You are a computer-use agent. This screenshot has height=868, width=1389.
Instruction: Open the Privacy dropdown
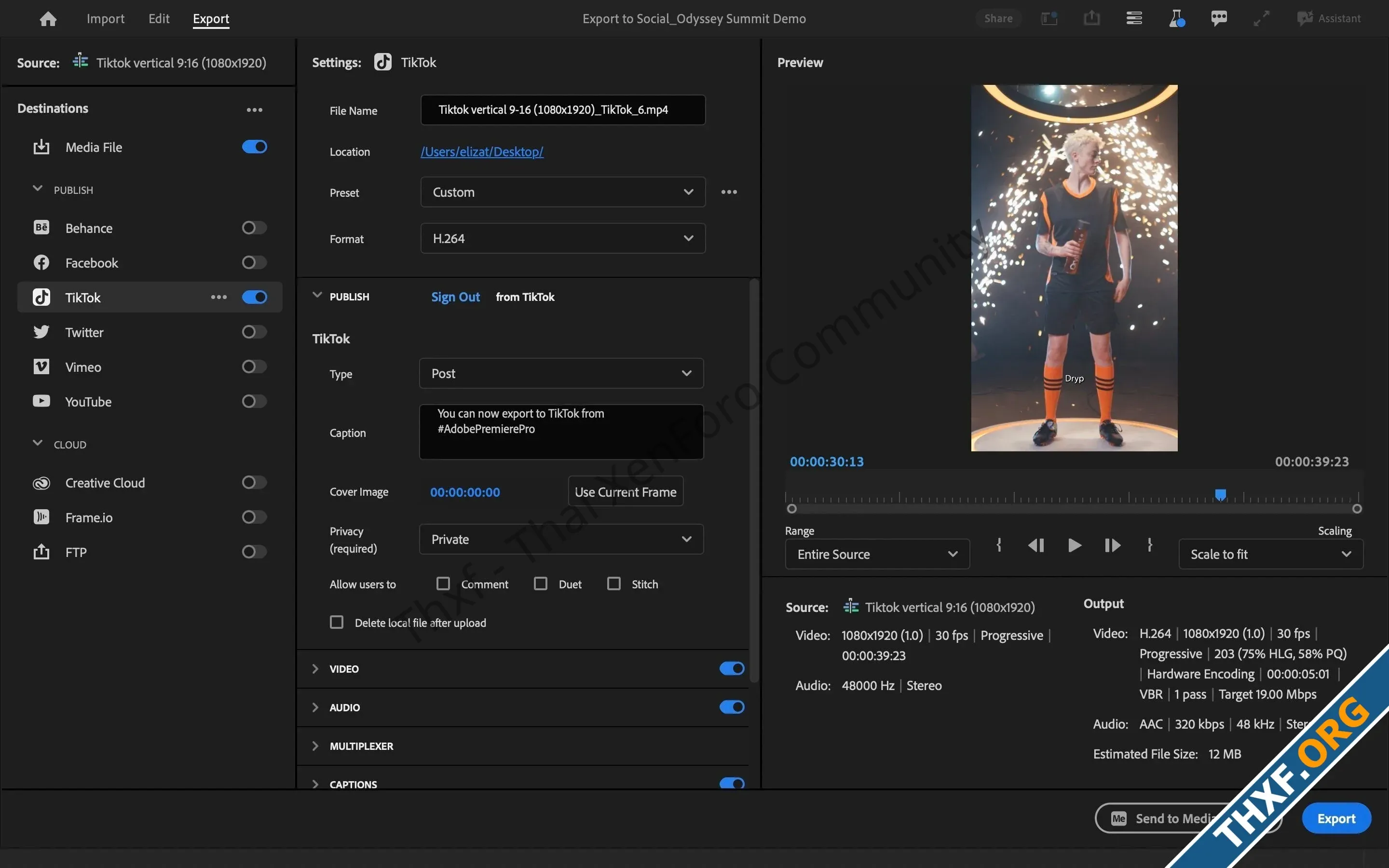pyautogui.click(x=561, y=540)
